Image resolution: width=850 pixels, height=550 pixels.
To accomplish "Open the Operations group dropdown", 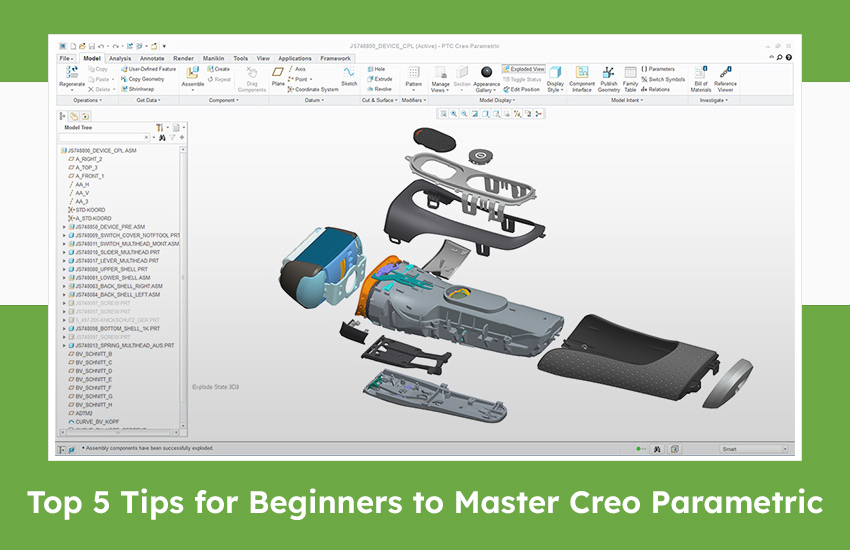I will [x=87, y=100].
